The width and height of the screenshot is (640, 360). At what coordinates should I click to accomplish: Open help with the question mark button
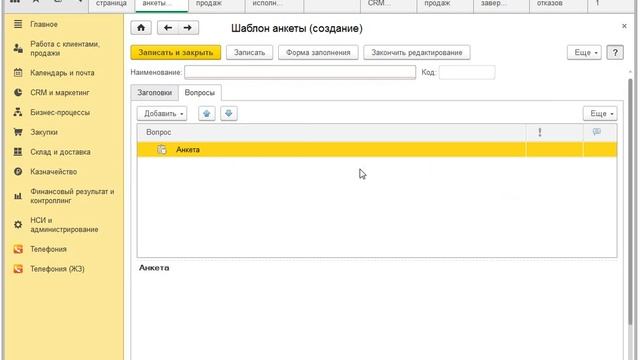(x=615, y=52)
